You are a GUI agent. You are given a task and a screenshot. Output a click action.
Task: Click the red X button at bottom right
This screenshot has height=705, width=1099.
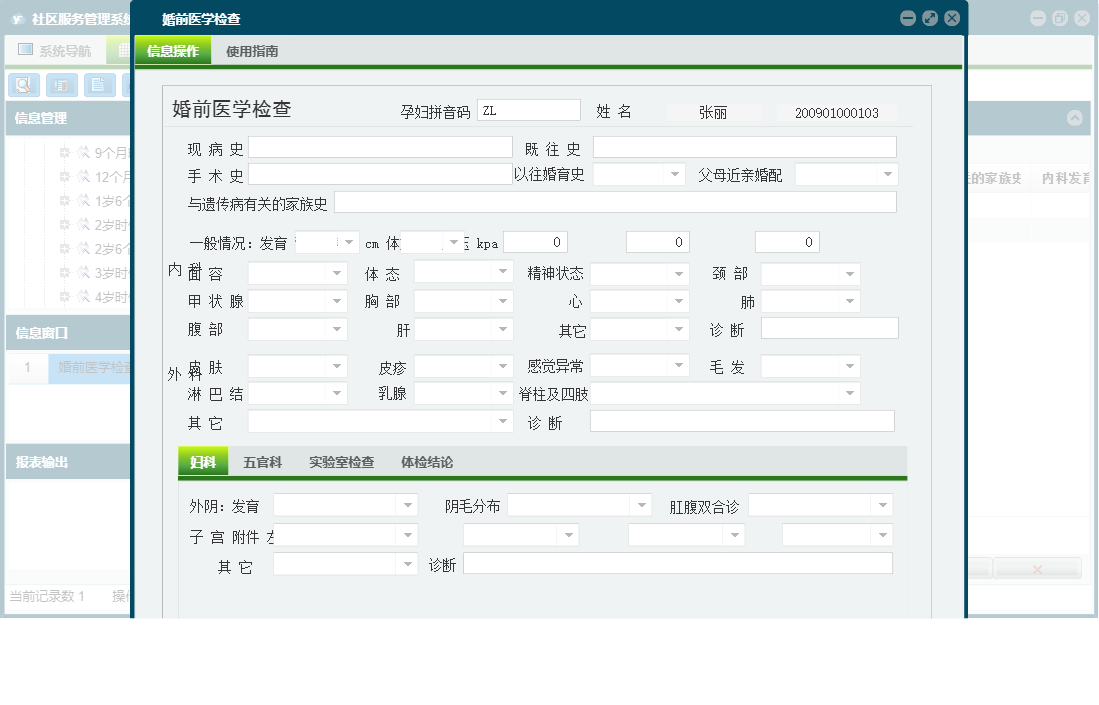(1037, 569)
